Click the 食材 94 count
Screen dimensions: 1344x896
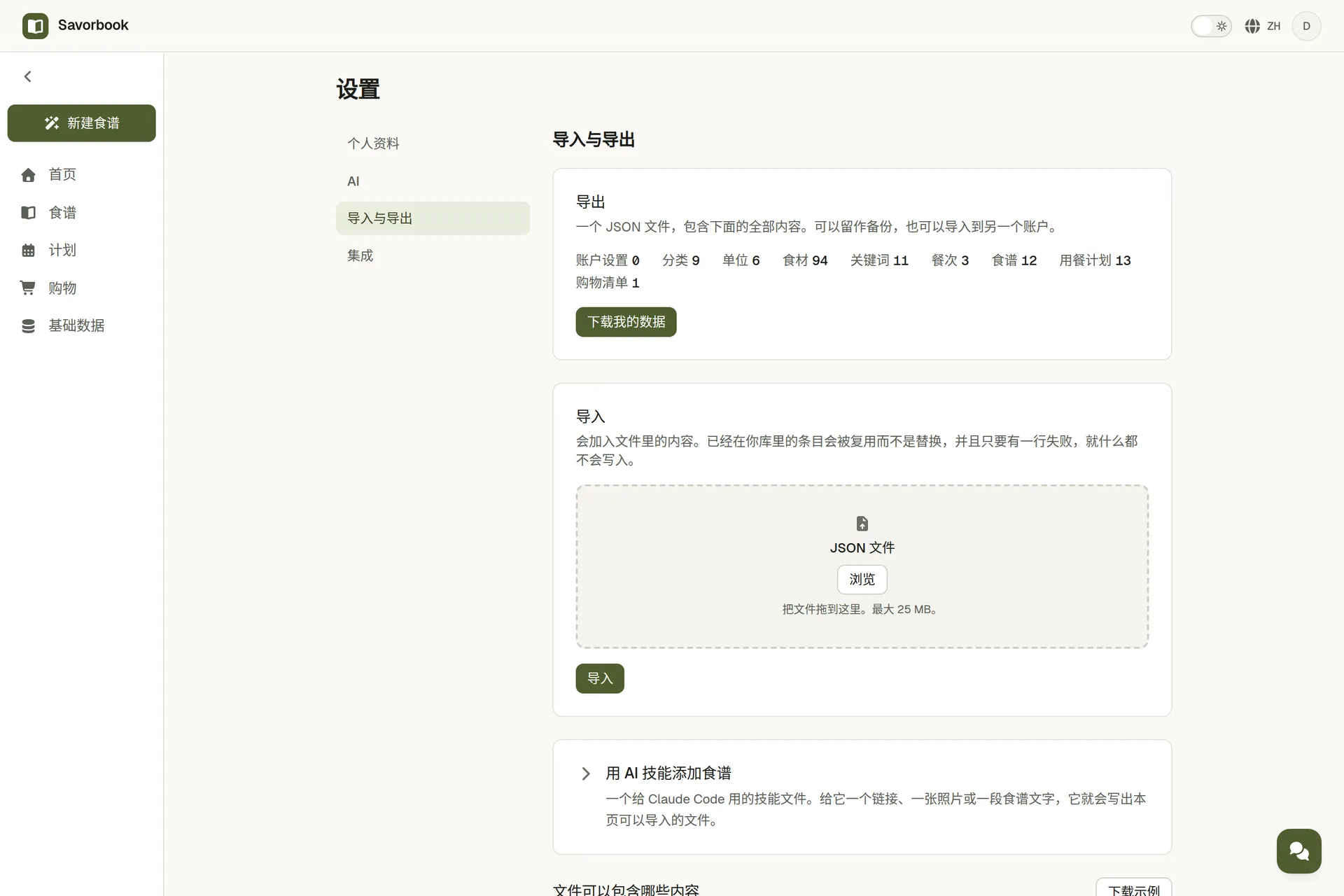click(805, 260)
